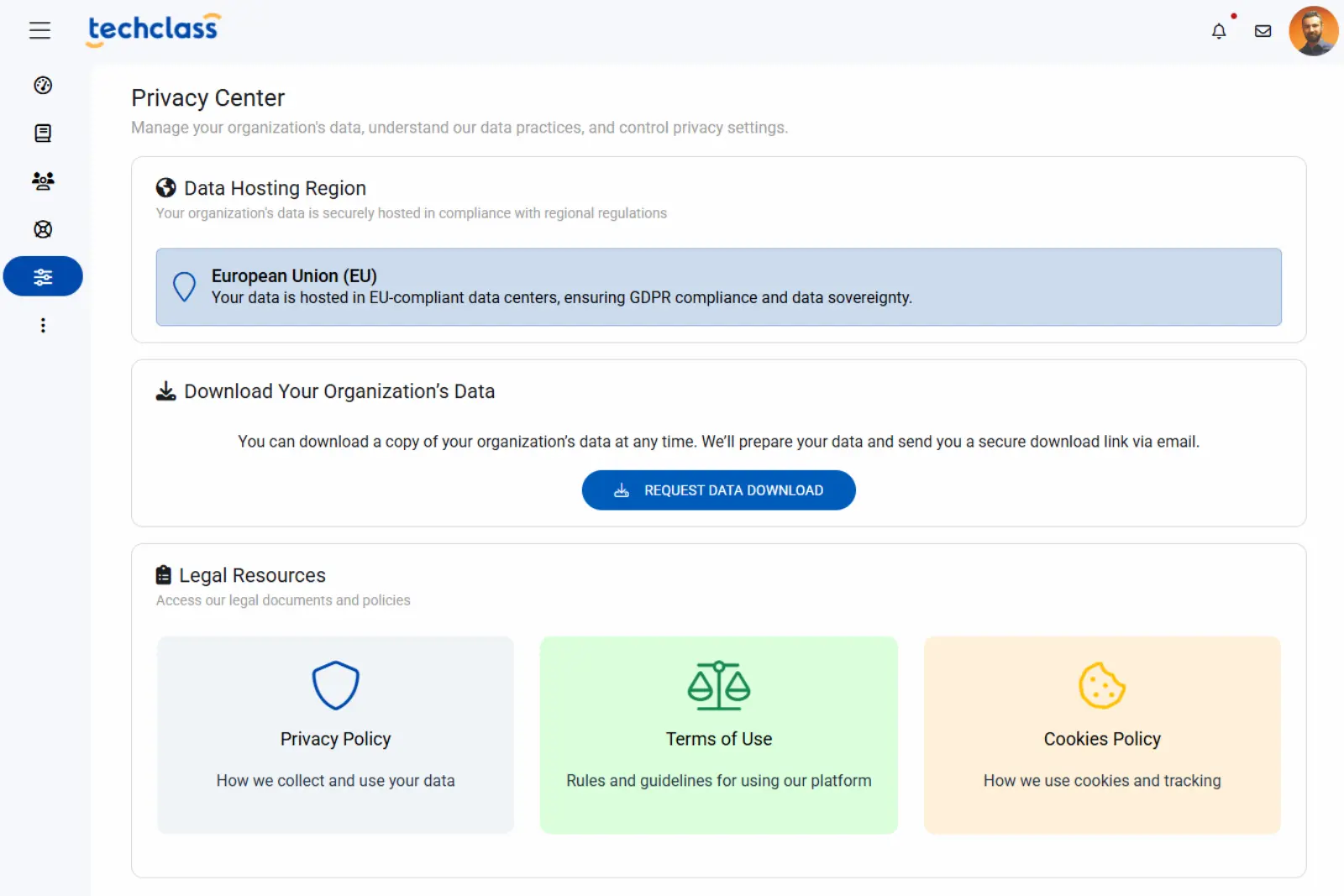Image resolution: width=1344 pixels, height=896 pixels.
Task: Click the cookie icon above Cookies Policy
Action: pyautogui.click(x=1101, y=685)
